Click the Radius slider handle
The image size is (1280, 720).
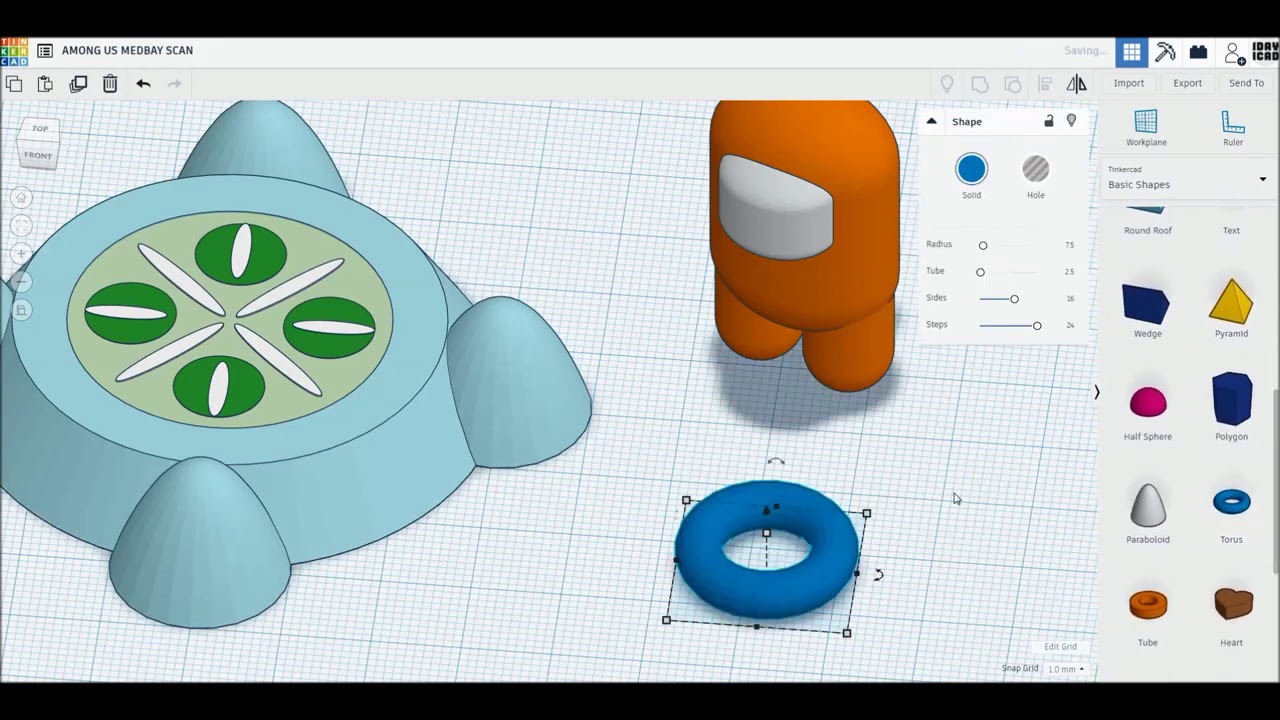[x=983, y=245]
